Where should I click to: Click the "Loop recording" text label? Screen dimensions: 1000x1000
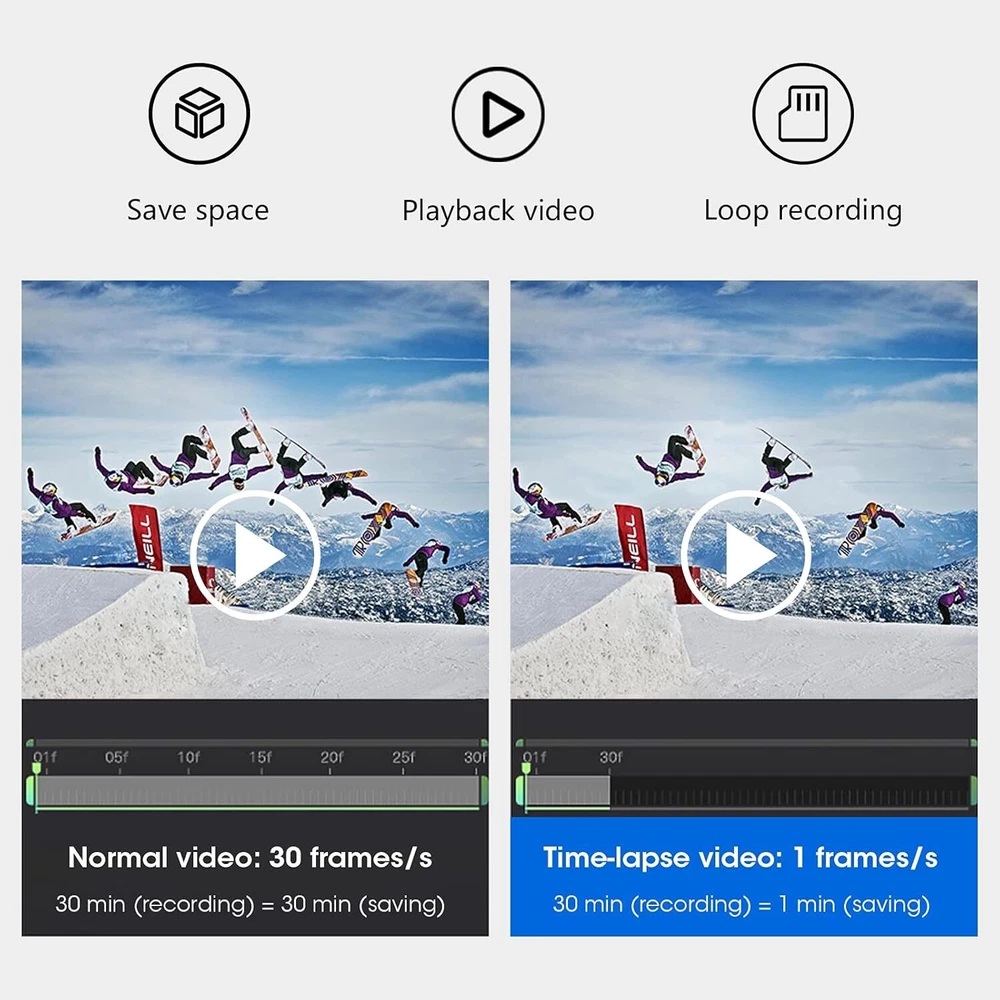[802, 211]
